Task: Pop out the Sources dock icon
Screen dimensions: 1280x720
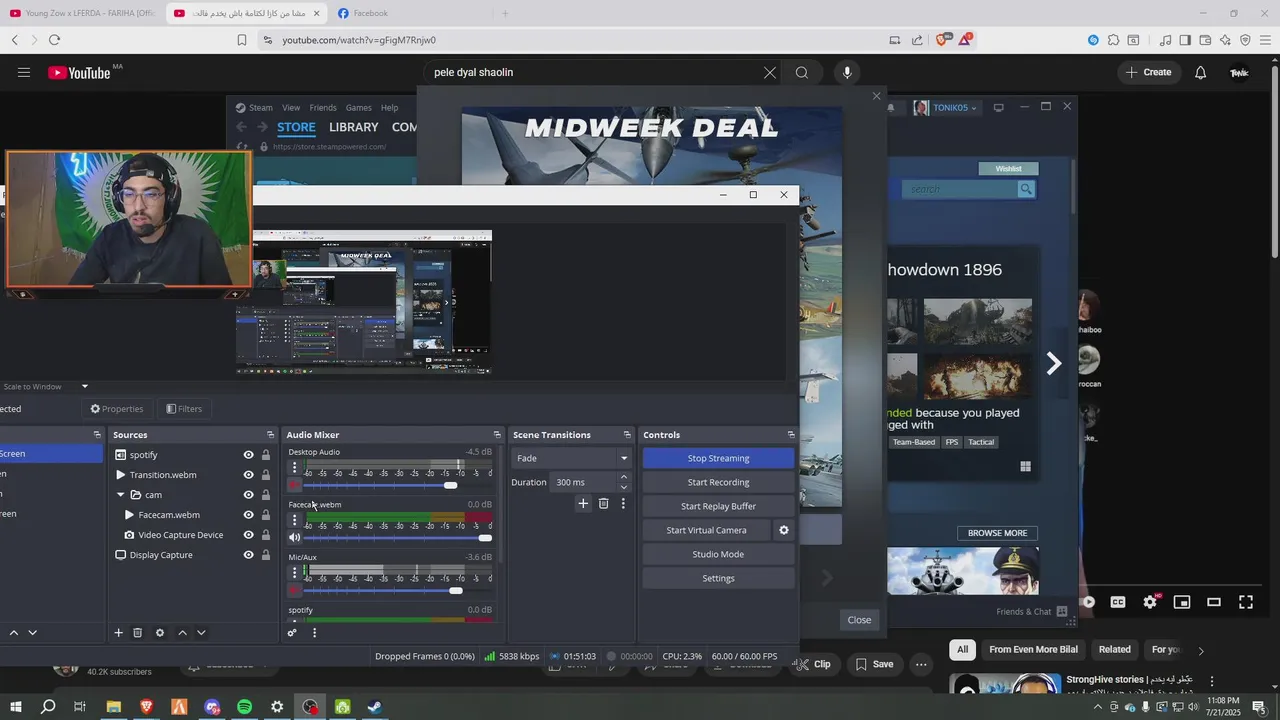Action: point(270,435)
